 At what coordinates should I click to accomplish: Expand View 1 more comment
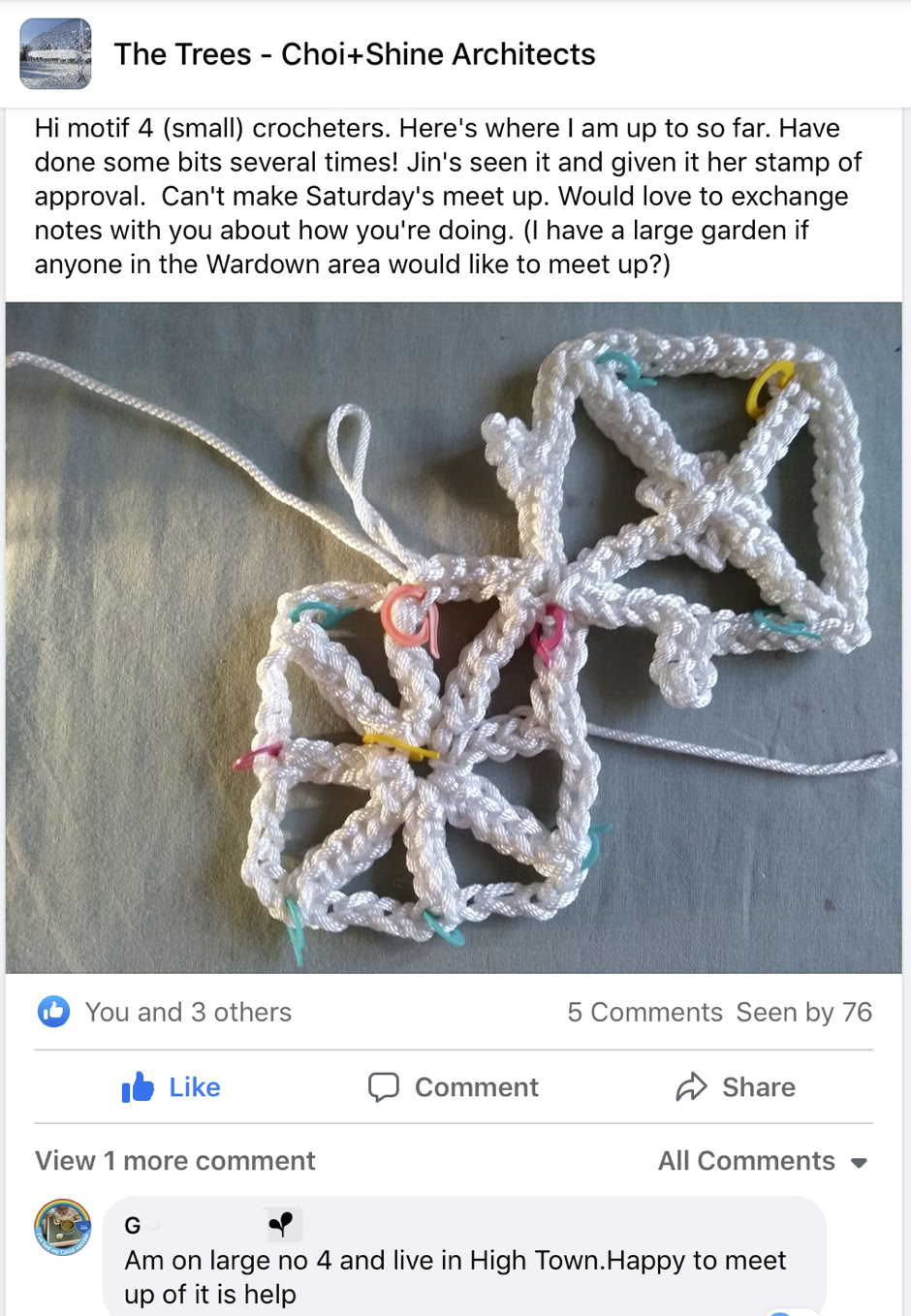pyautogui.click(x=175, y=1161)
